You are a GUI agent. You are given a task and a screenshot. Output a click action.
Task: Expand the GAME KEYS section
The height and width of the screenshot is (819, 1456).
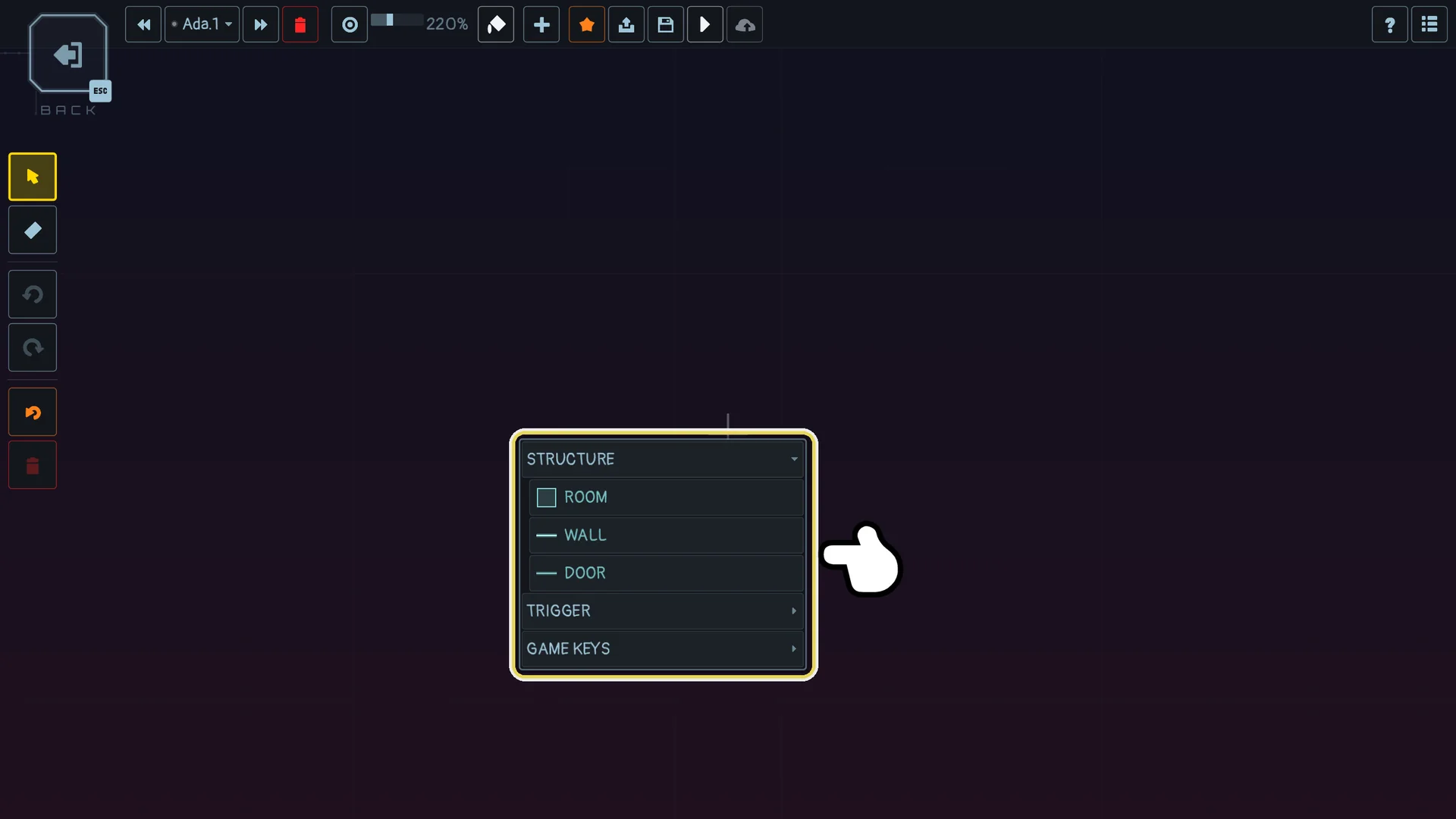point(663,649)
